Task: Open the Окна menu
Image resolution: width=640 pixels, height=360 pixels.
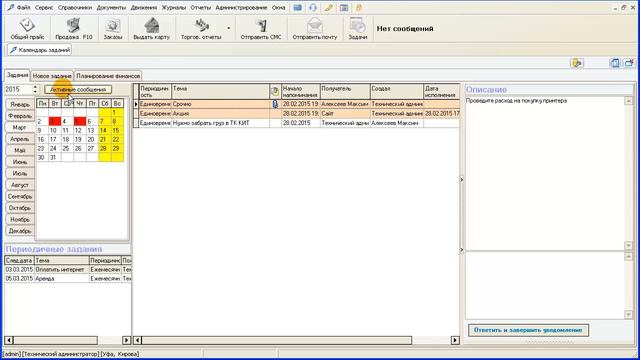Action: (278, 7)
